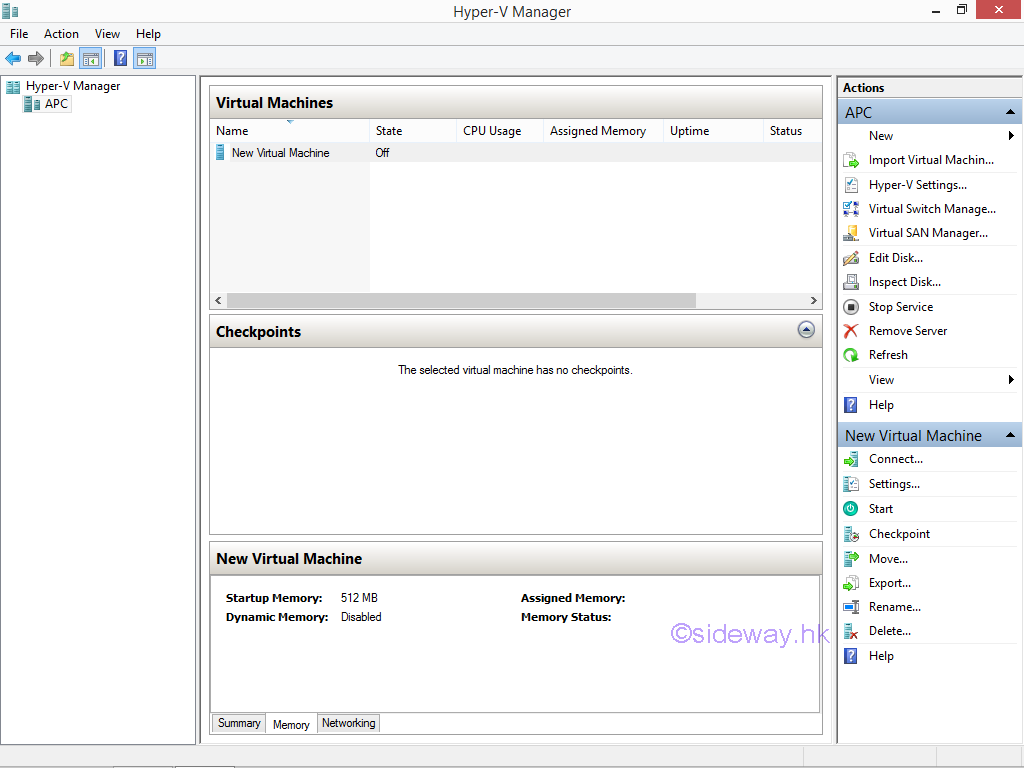Select the APC server tree node
Viewport: 1024px width, 768px height.
pos(56,104)
